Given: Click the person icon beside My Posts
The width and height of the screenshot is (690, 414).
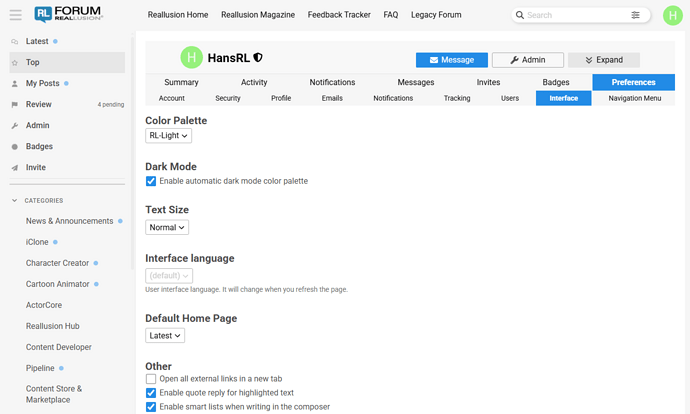Looking at the screenshot, I should pyautogui.click(x=15, y=84).
